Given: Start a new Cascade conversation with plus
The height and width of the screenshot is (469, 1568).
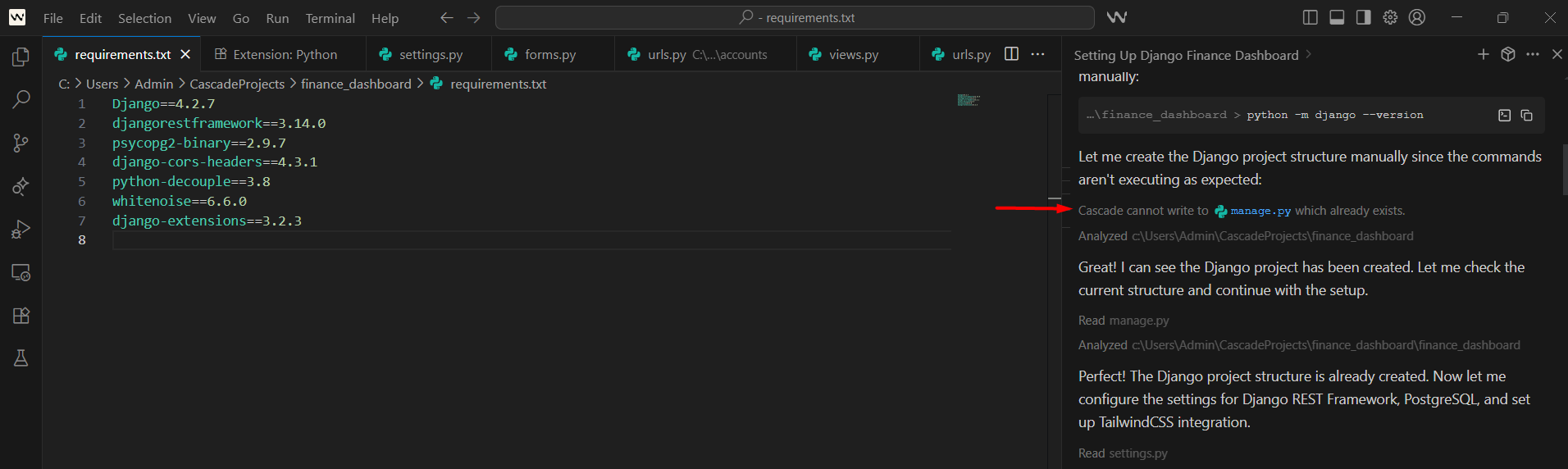Looking at the screenshot, I should (1483, 54).
